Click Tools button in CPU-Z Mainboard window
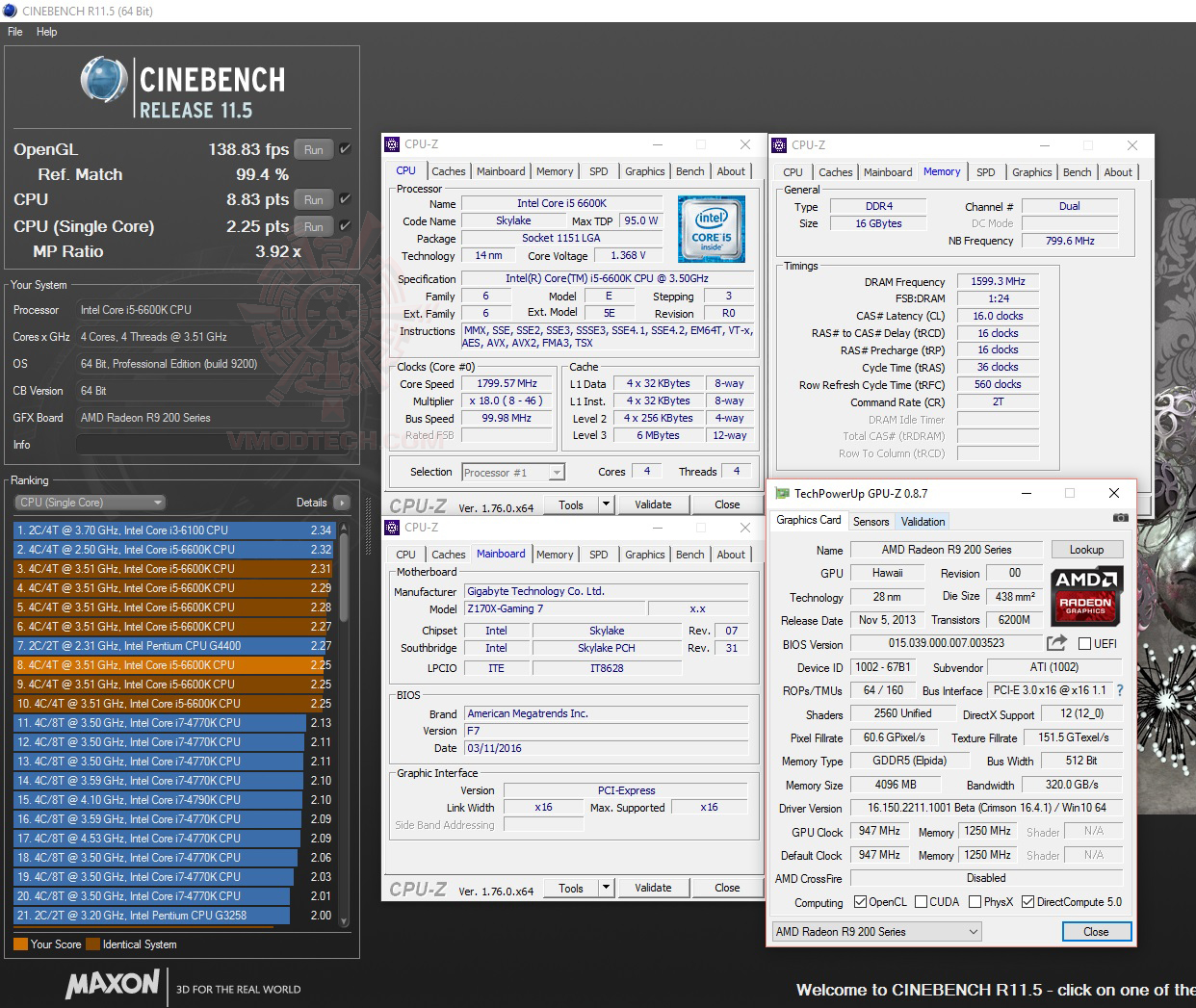Screen dimensions: 1196x1008 click(571, 888)
